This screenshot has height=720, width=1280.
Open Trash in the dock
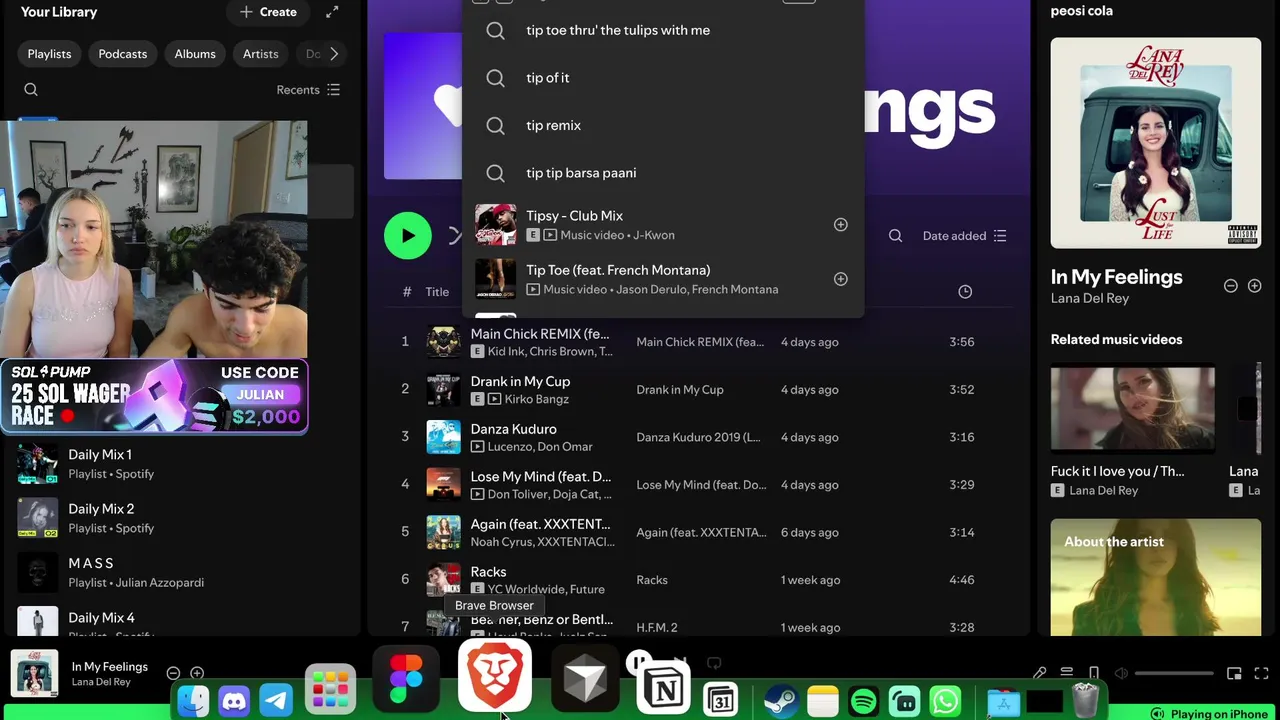[1085, 701]
